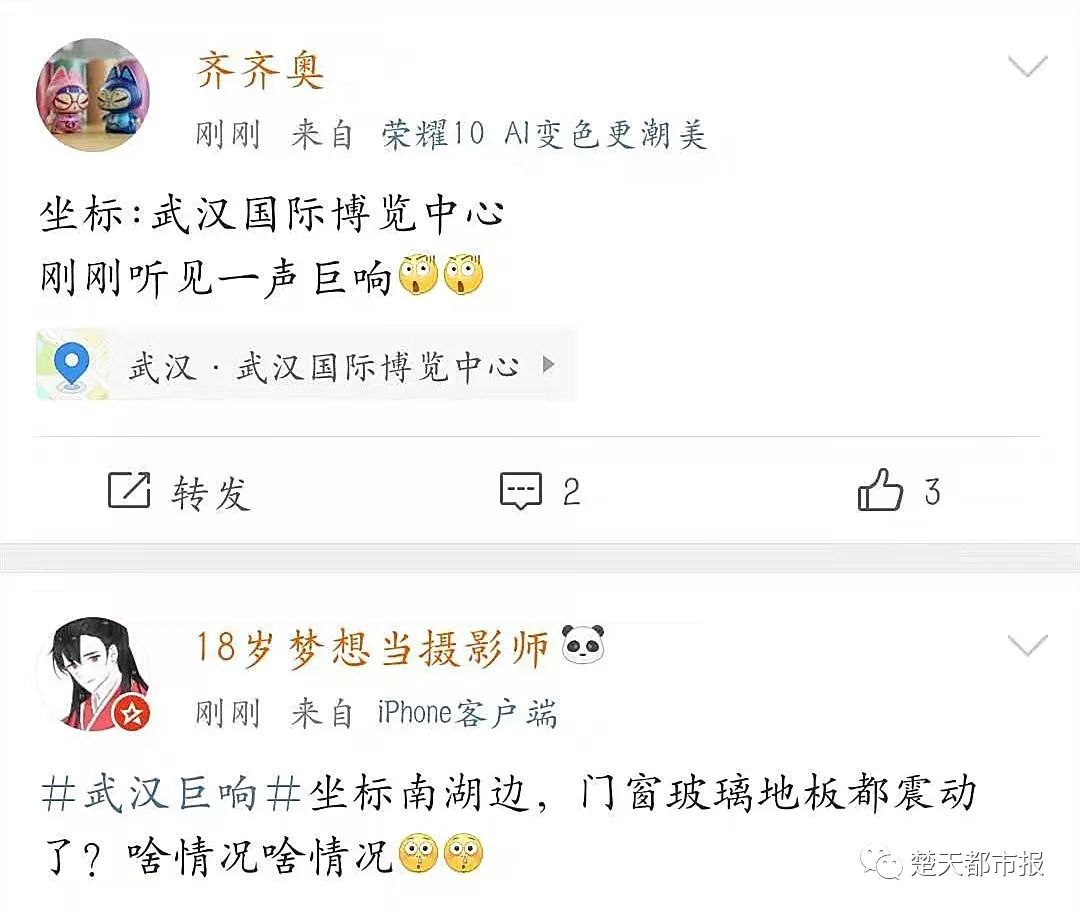View the second user's anime avatar

click(93, 674)
